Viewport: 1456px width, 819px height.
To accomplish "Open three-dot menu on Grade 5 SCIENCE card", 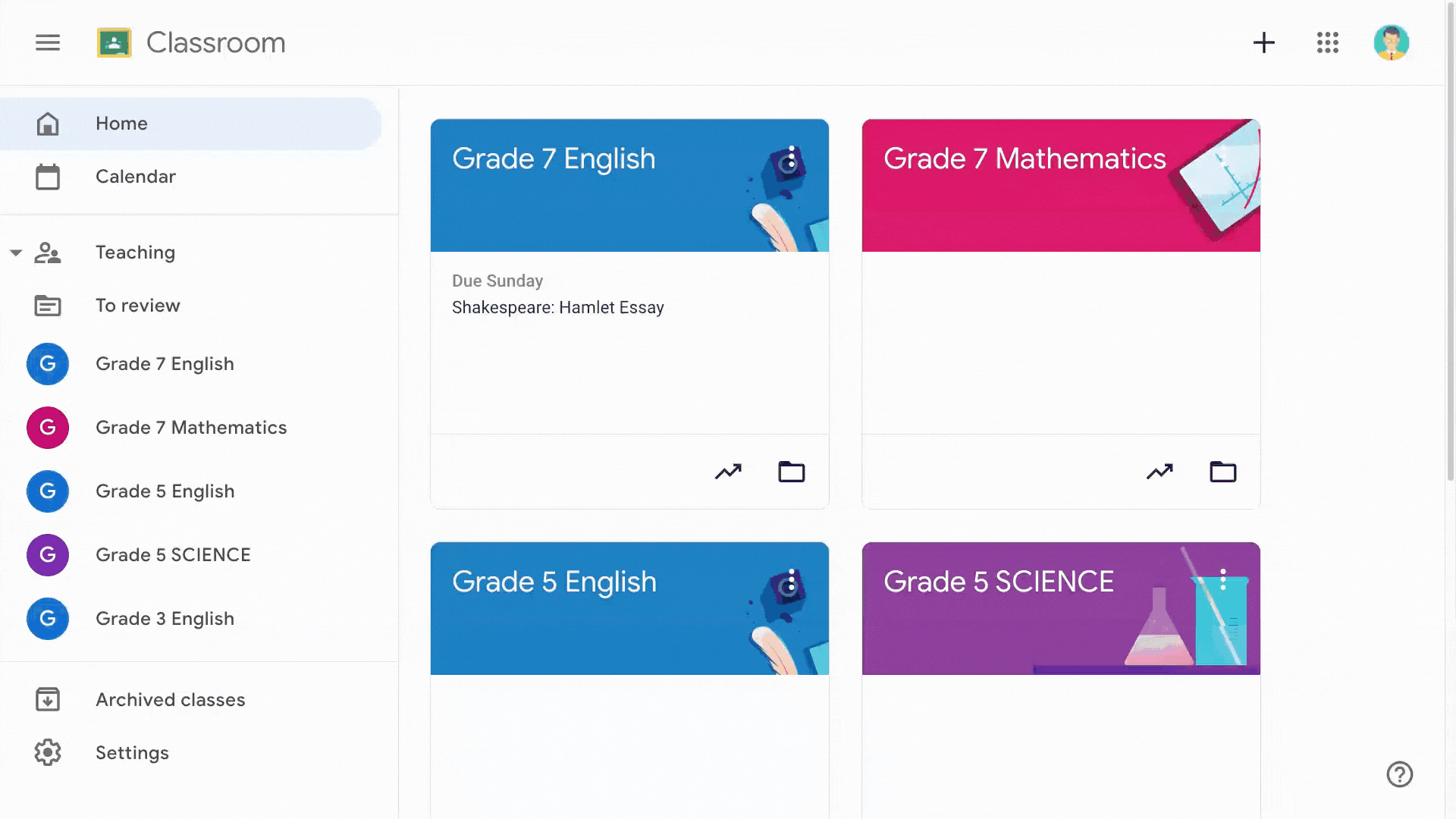I will click(1222, 579).
